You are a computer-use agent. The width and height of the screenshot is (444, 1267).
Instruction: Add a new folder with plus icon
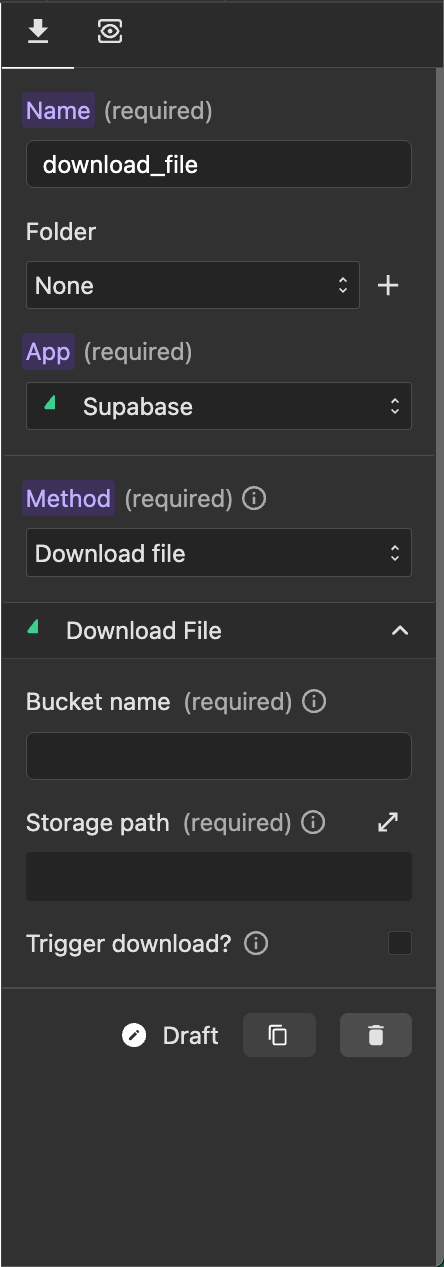pyautogui.click(x=388, y=286)
